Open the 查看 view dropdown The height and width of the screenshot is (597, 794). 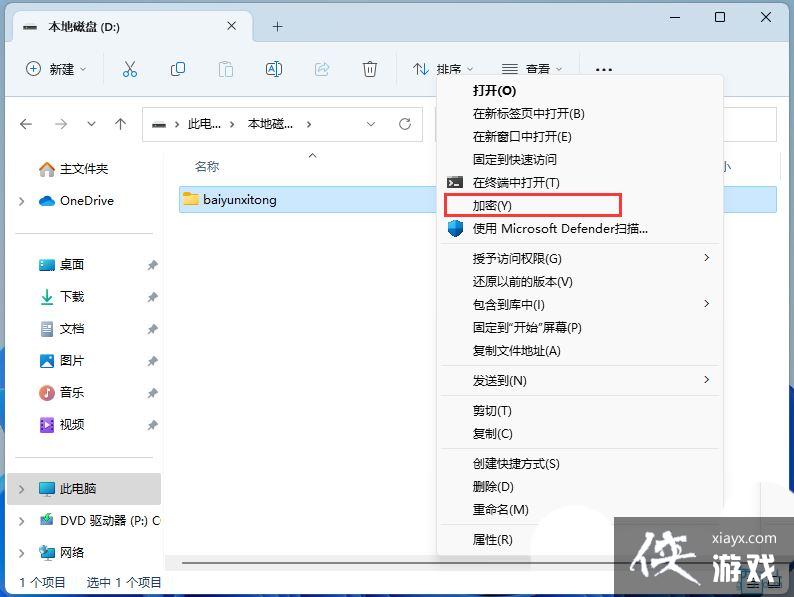click(x=532, y=69)
